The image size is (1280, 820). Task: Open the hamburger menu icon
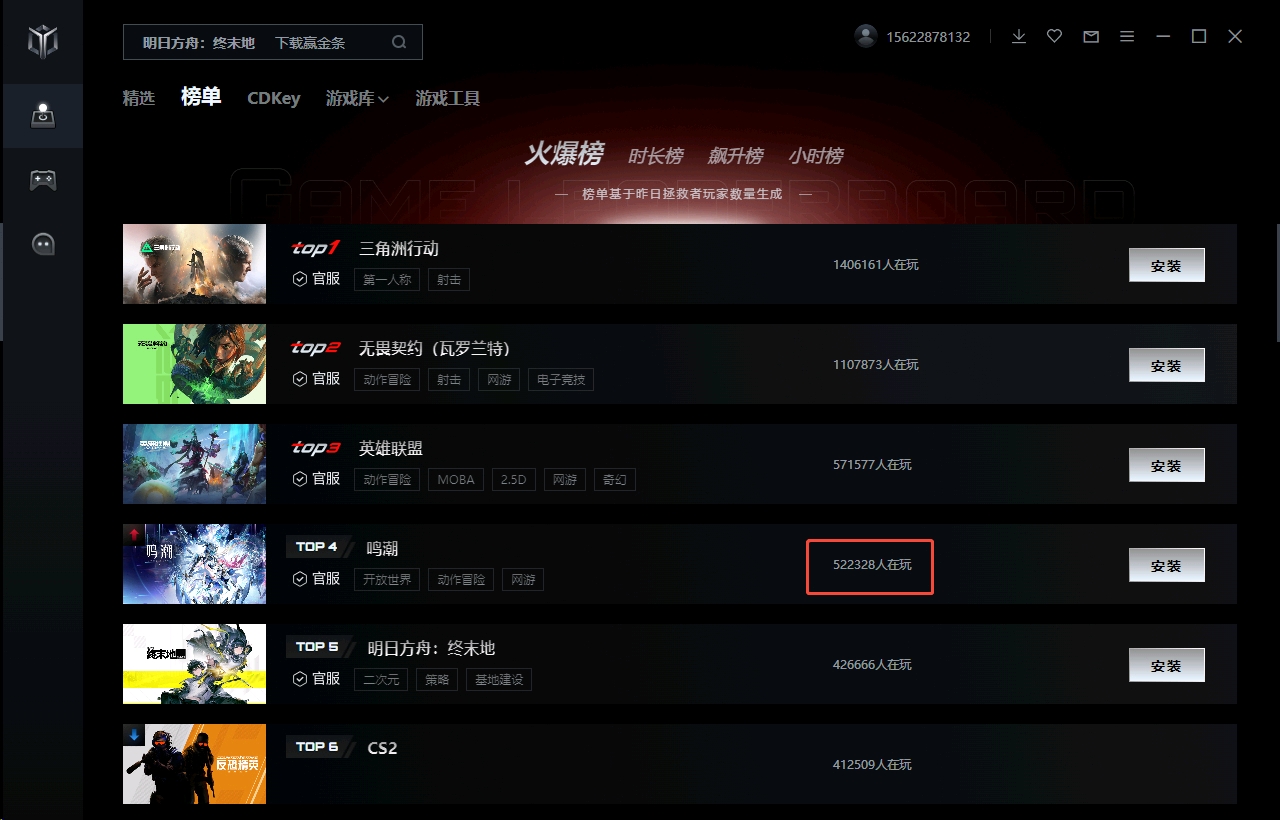coord(1127,37)
